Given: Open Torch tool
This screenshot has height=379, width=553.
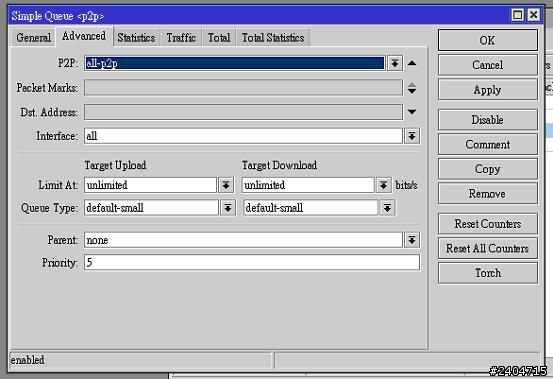Looking at the screenshot, I should [488, 273].
